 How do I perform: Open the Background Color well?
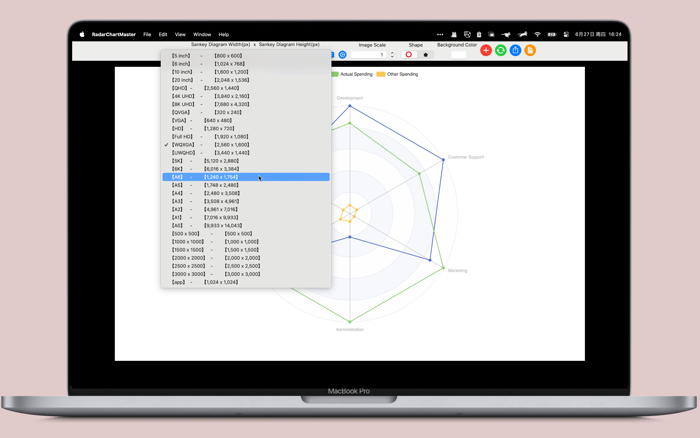point(458,54)
